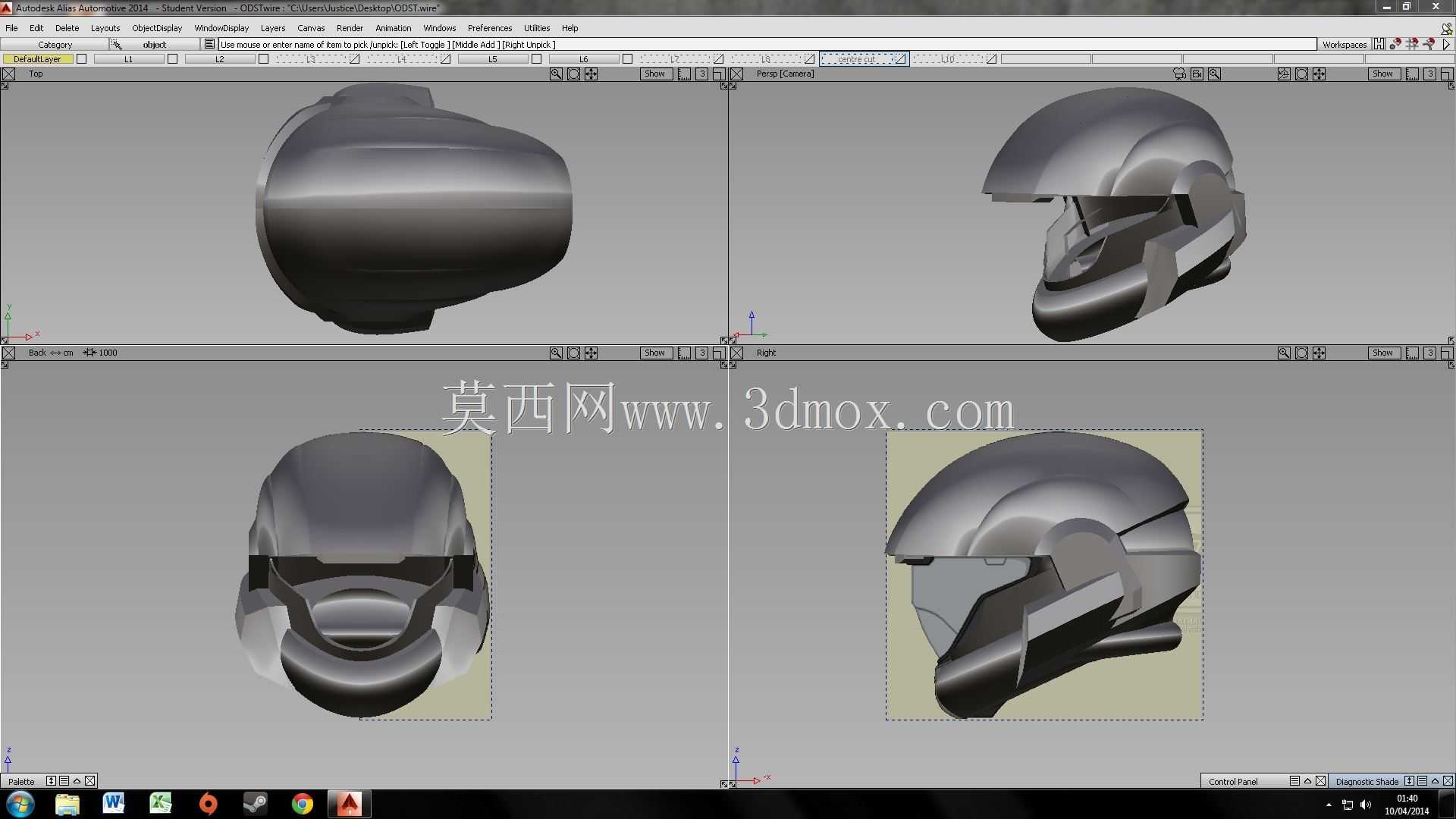Click pan/track icon in Top view

tap(591, 74)
